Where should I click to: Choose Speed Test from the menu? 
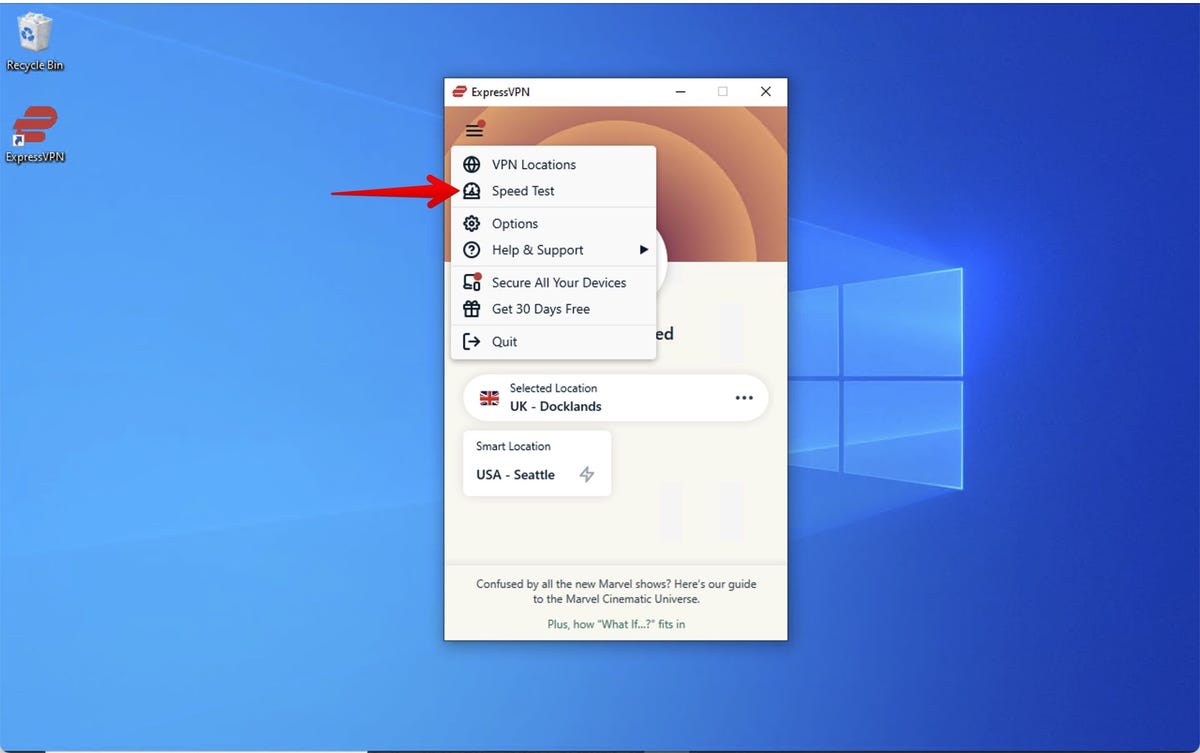coord(554,191)
